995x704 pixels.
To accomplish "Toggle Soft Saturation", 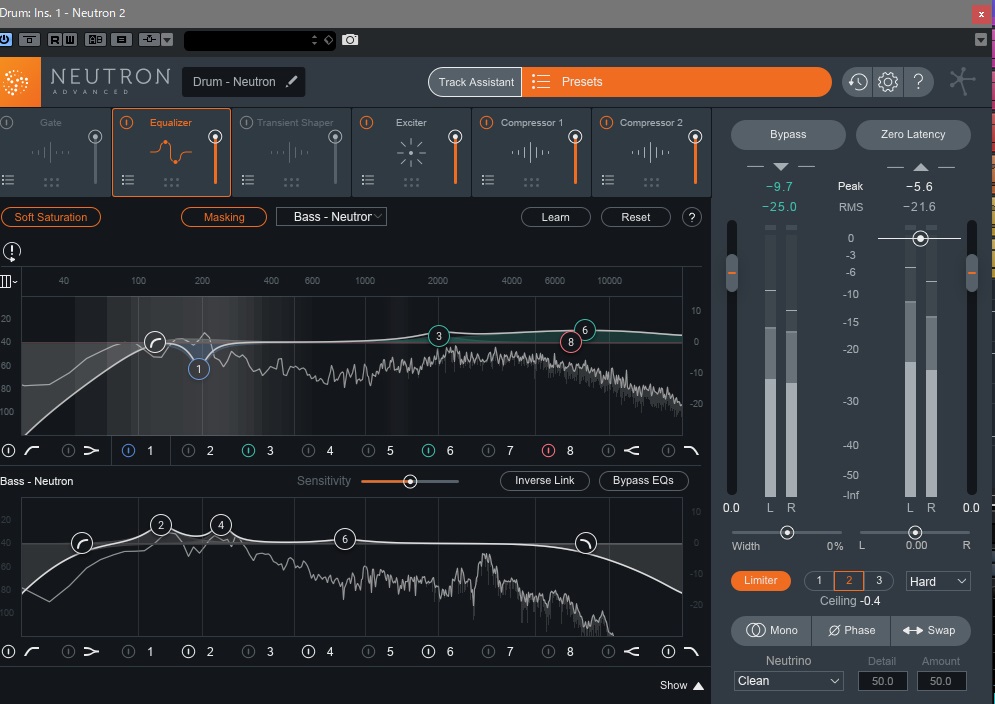I will 51,217.
